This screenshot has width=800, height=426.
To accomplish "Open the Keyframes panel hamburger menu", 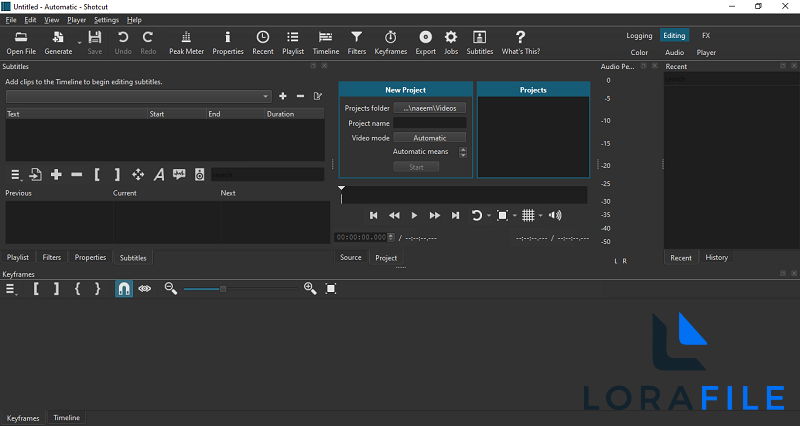I will (x=11, y=289).
